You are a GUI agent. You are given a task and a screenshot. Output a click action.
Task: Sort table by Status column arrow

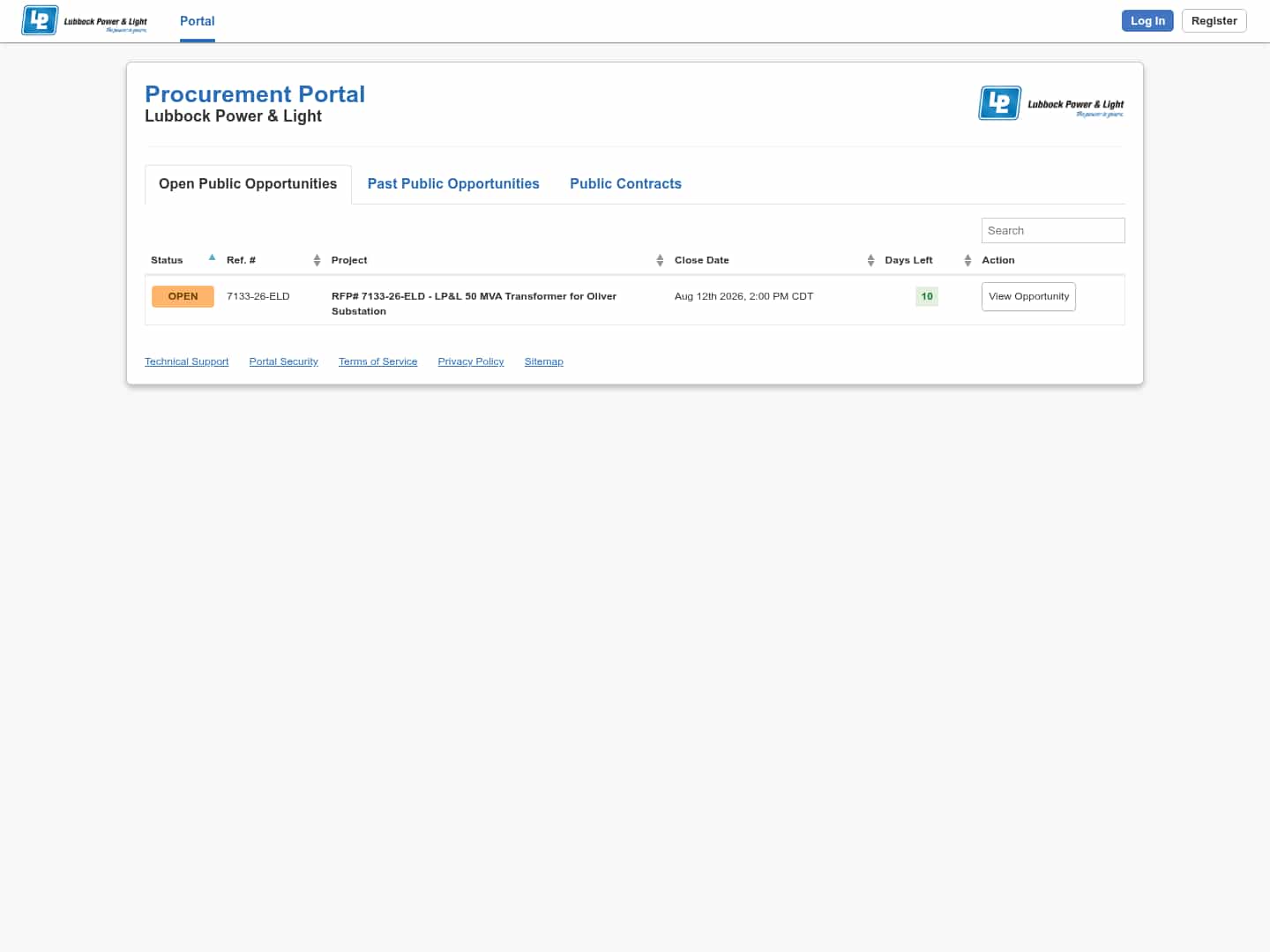tap(212, 257)
